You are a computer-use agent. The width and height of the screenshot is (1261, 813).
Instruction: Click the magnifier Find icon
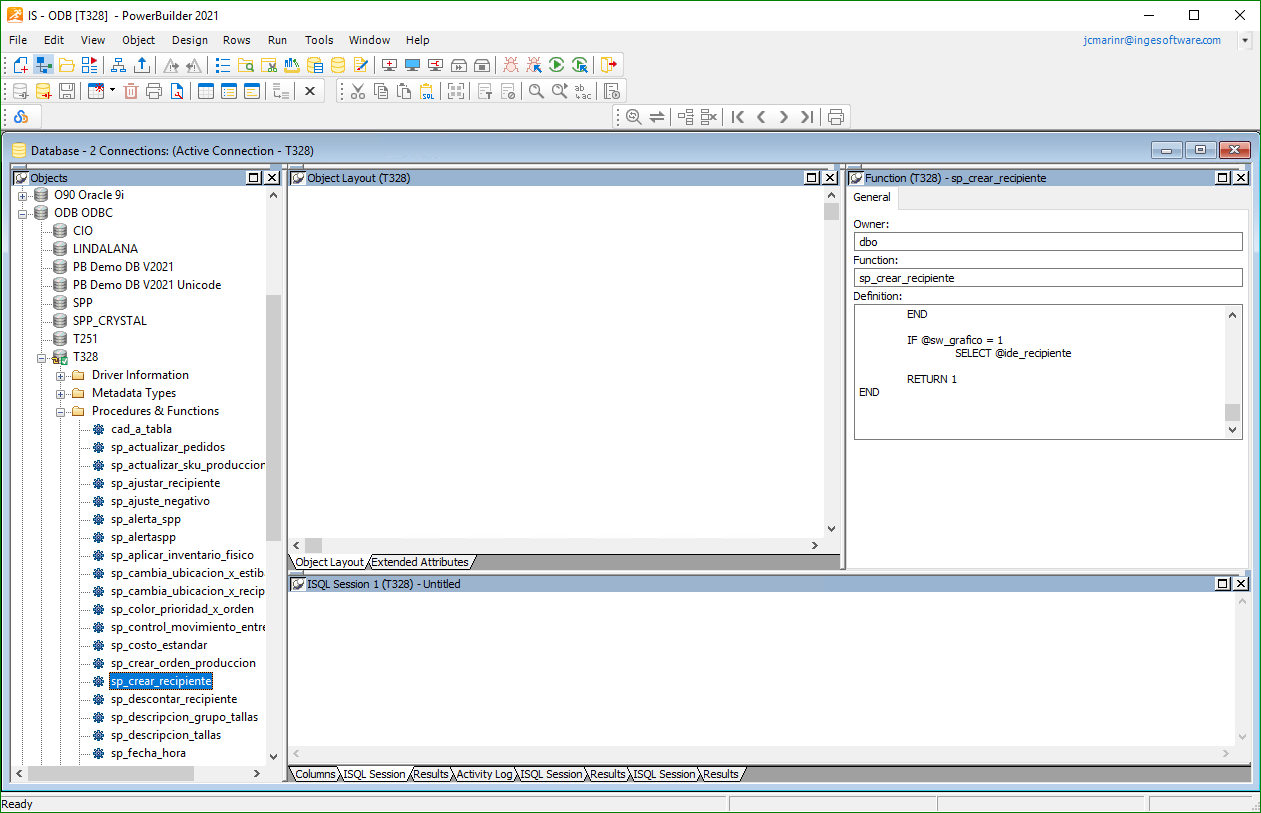(536, 91)
